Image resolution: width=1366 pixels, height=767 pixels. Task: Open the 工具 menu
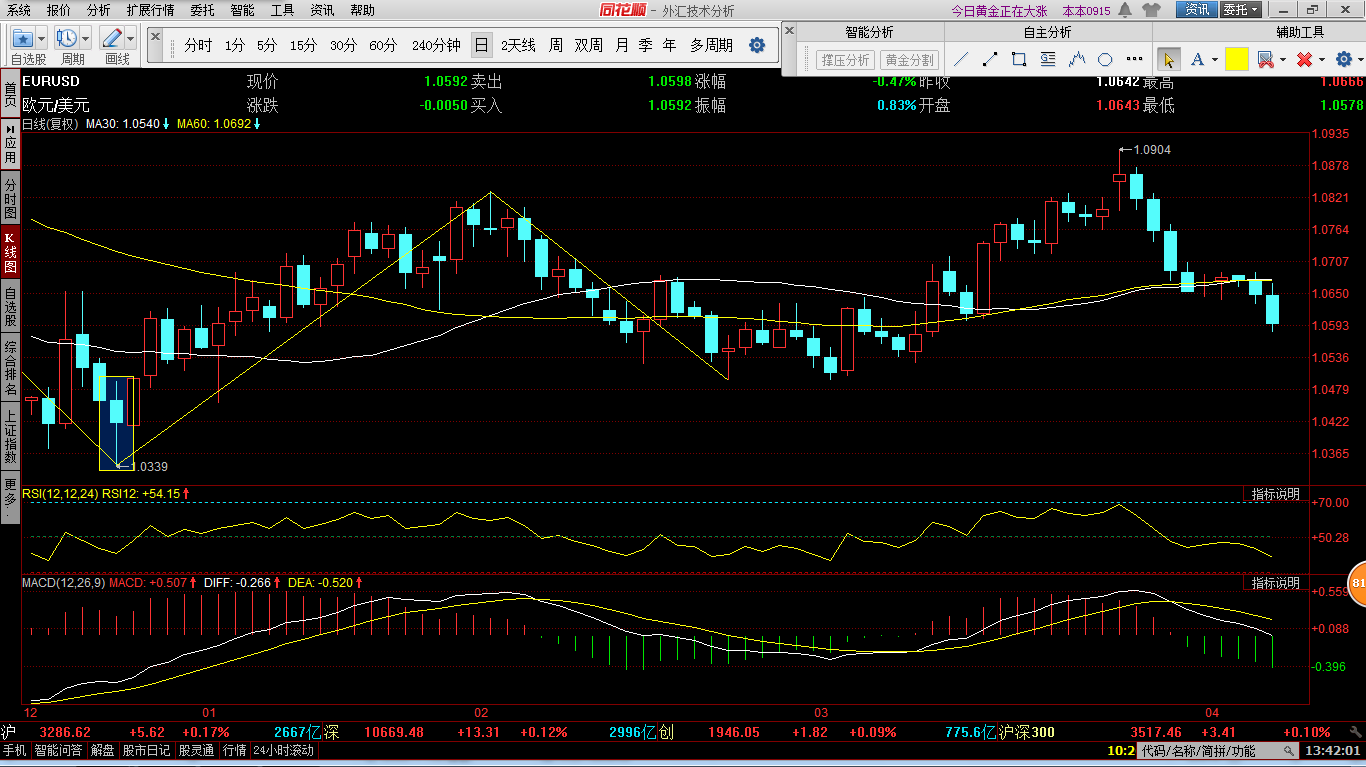[x=283, y=10]
